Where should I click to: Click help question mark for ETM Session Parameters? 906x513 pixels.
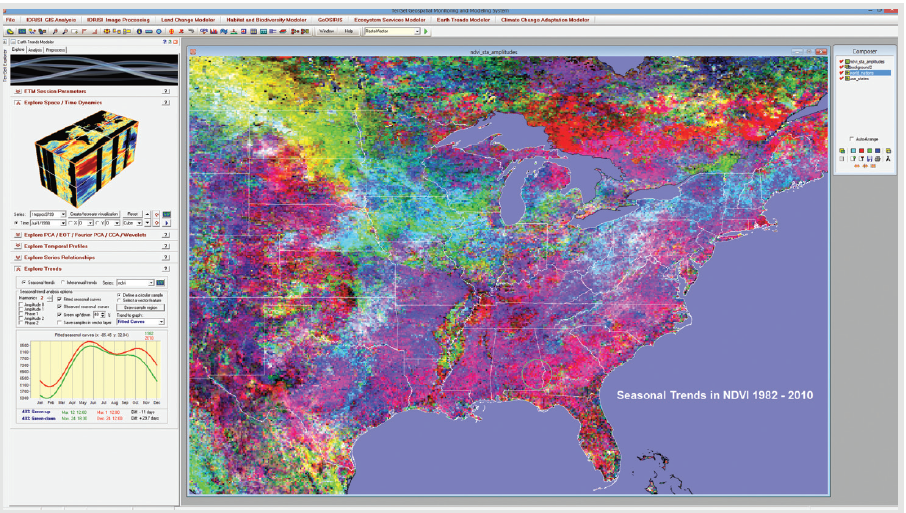click(165, 91)
